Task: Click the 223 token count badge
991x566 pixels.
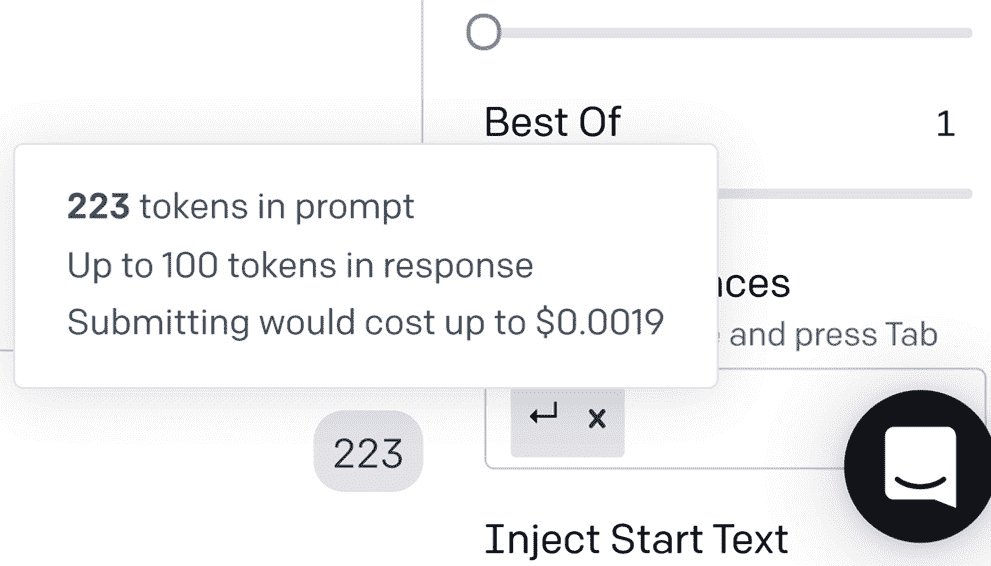Action: [368, 455]
